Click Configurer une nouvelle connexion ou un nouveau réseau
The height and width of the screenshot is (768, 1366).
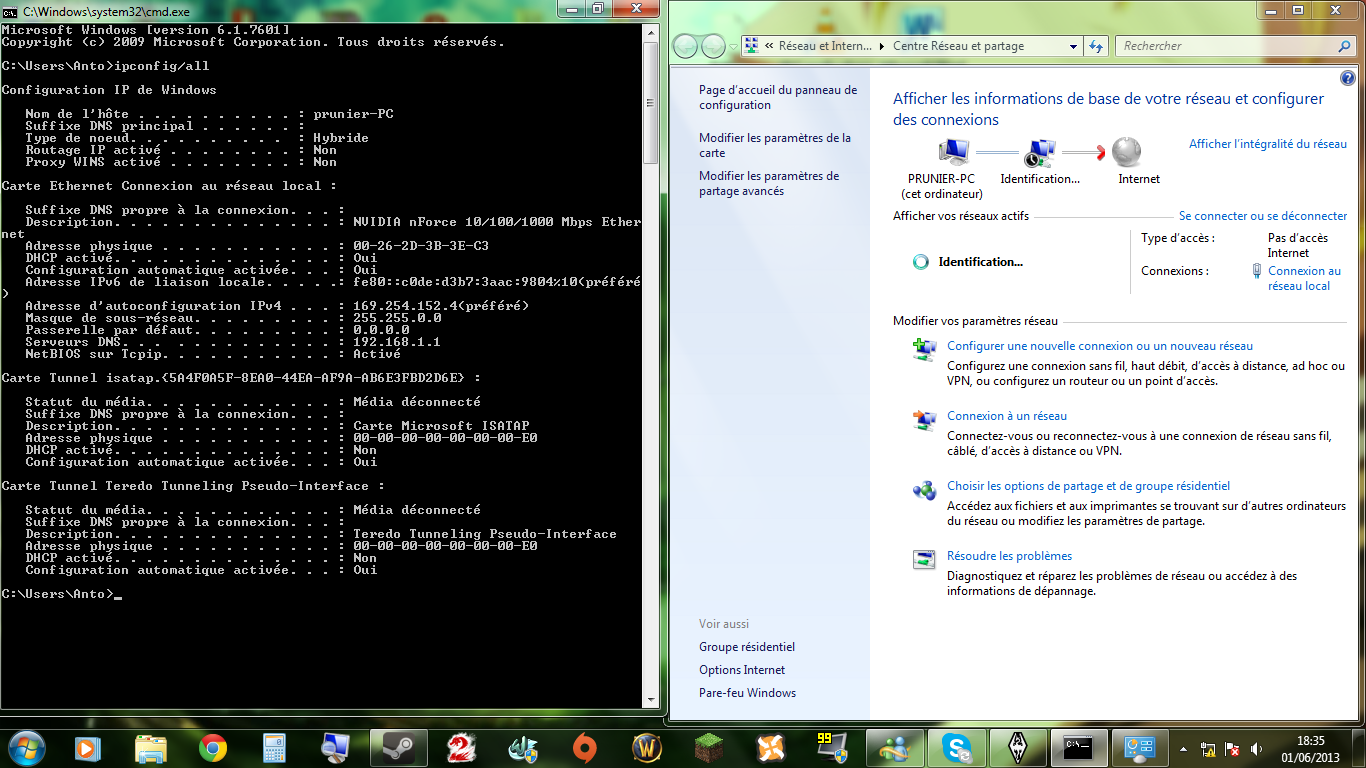click(1099, 346)
